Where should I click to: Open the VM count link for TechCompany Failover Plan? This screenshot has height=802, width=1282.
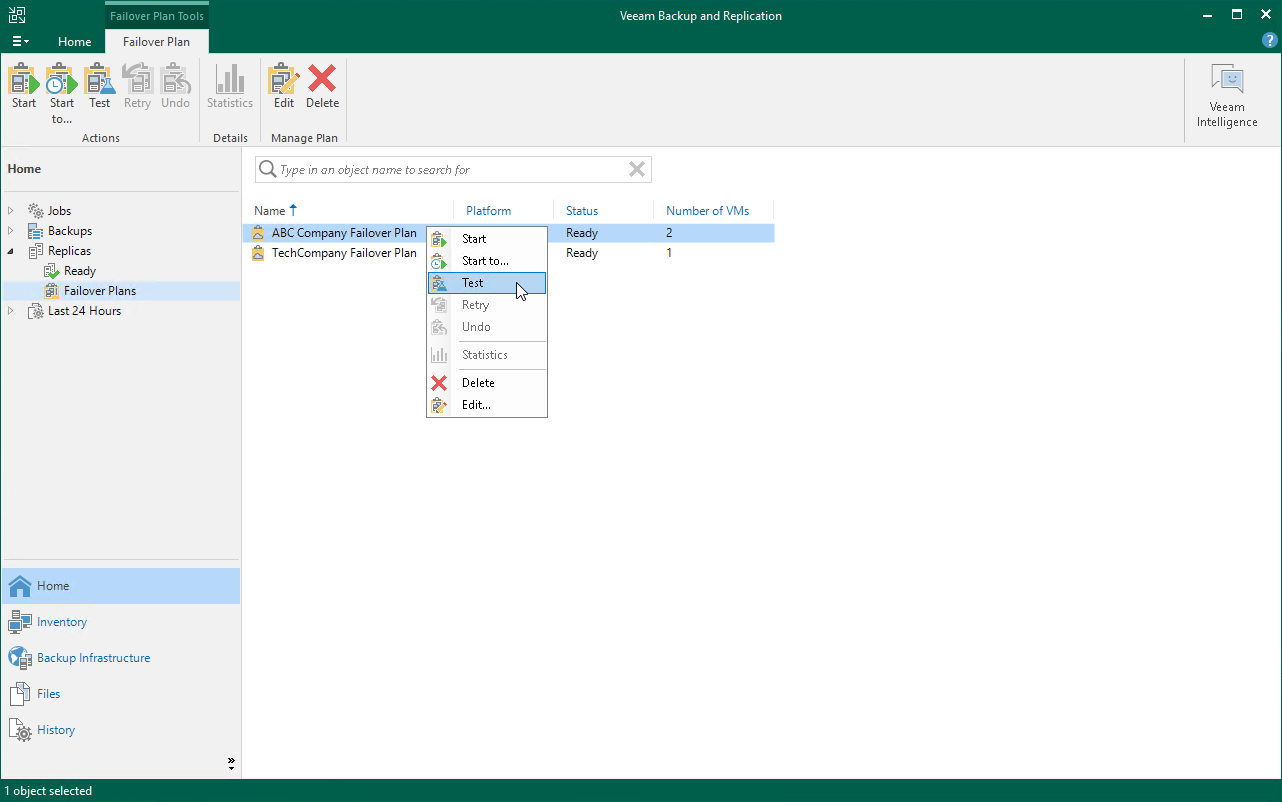click(669, 253)
